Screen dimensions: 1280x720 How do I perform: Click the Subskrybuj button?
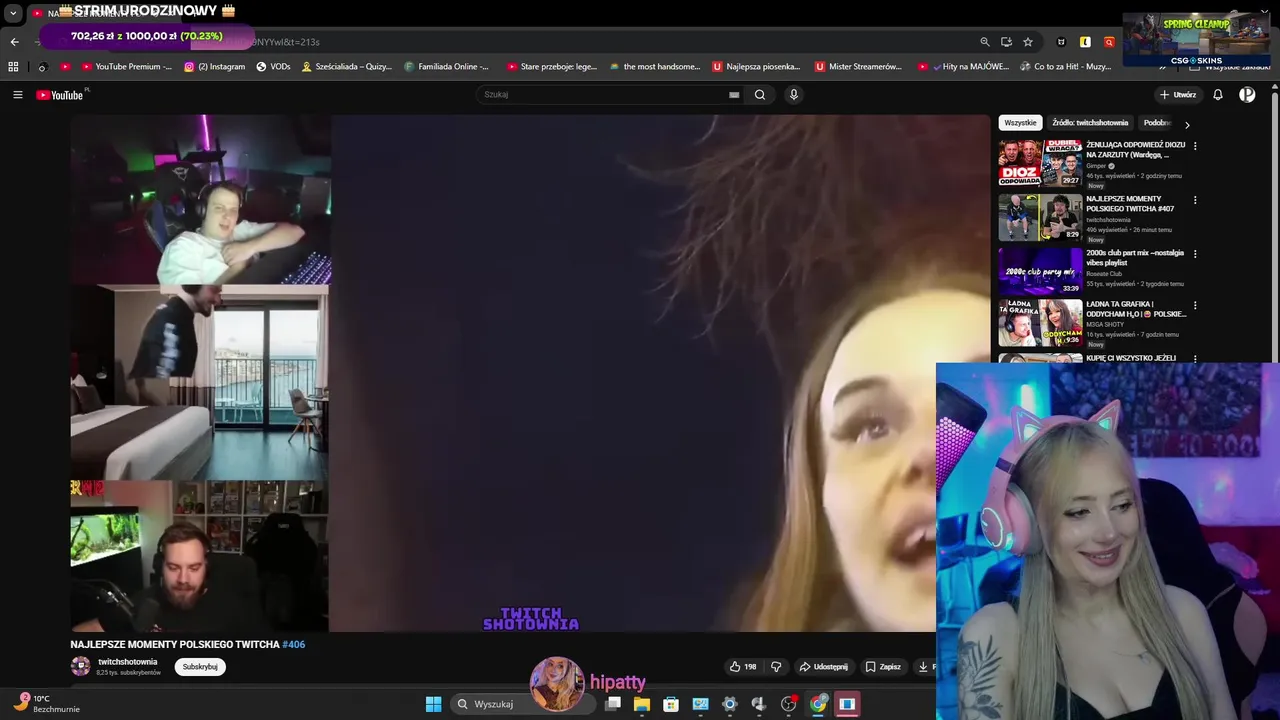(200, 667)
